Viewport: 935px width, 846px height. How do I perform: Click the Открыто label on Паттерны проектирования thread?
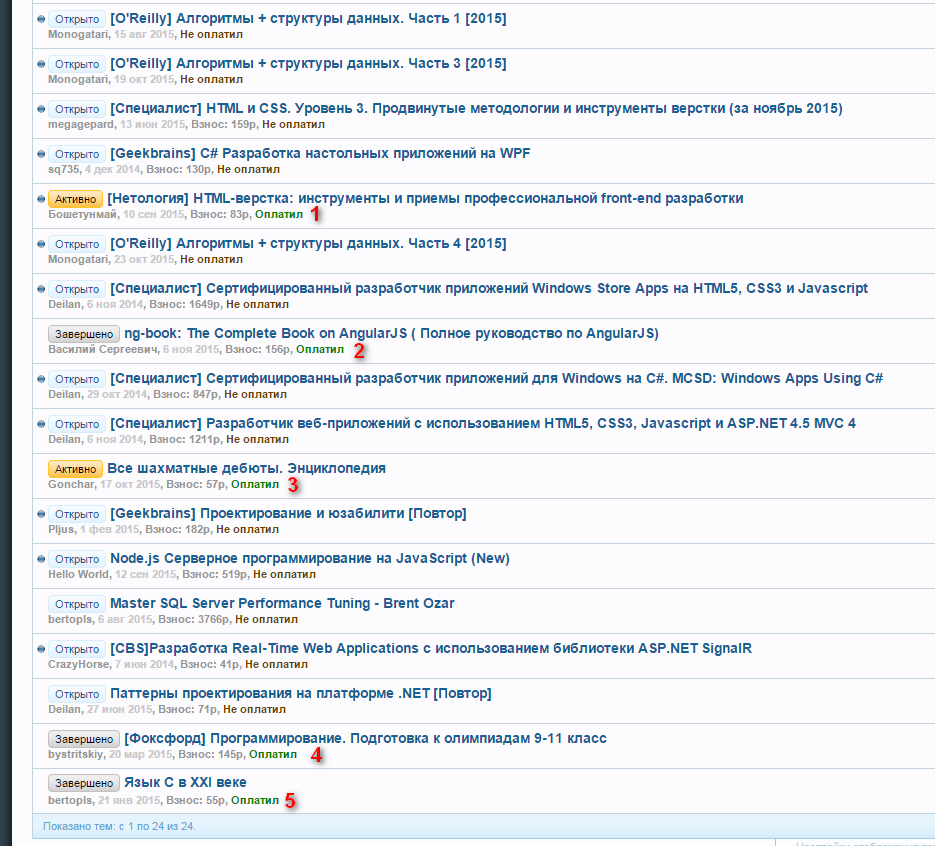click(77, 694)
